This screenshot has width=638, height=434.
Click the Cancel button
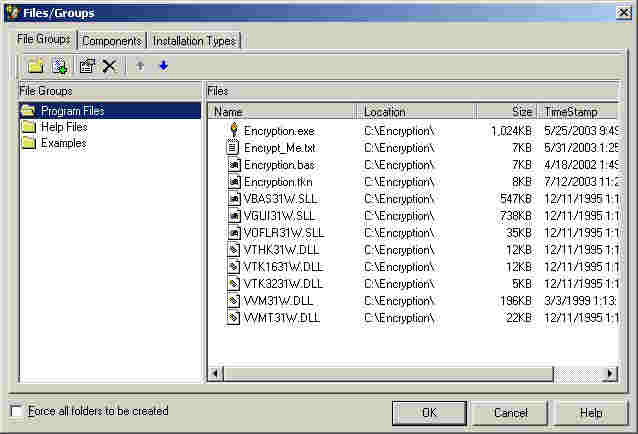[x=510, y=412]
